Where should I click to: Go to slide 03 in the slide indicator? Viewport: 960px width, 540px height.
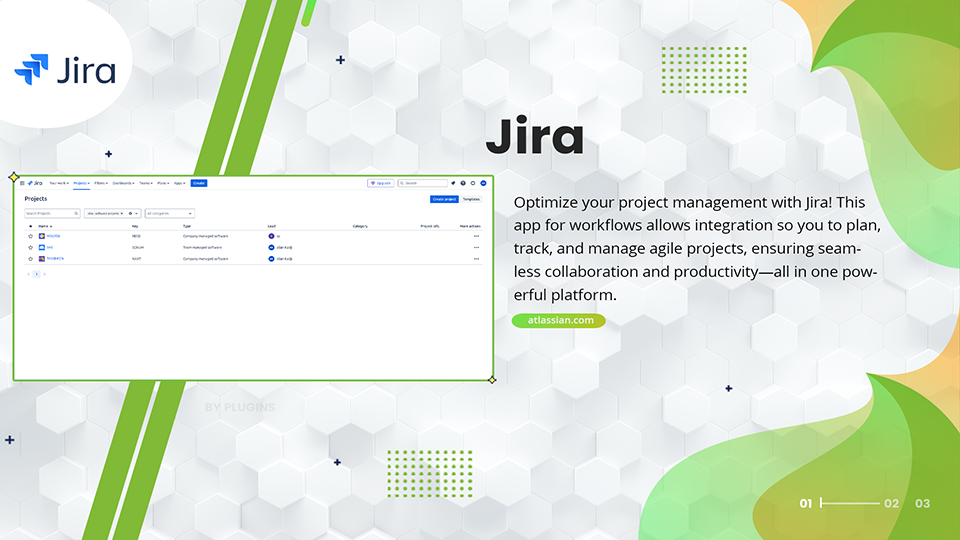923,503
